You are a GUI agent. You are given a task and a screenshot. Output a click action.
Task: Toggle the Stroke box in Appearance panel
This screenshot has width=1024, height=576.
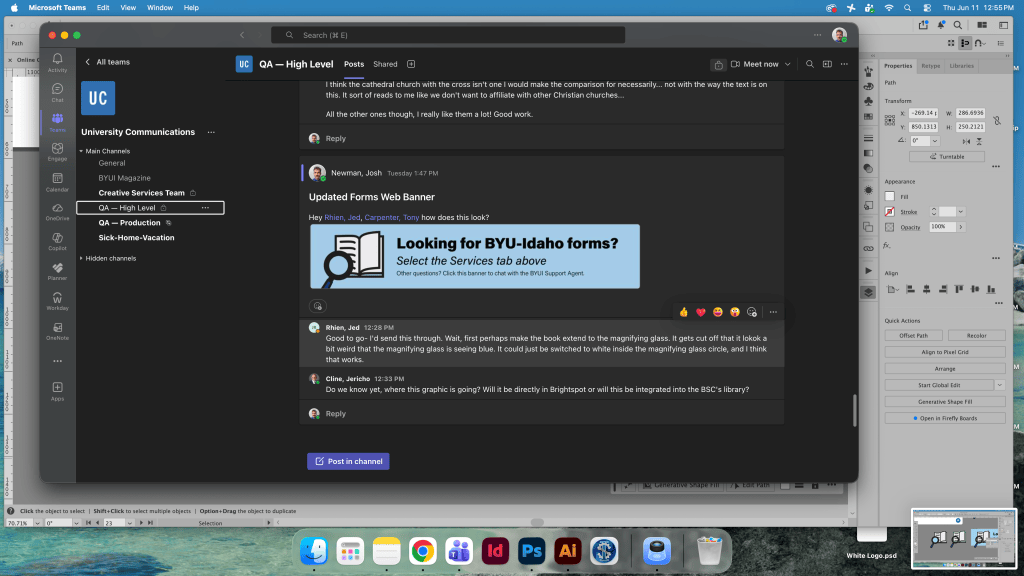[889, 212]
